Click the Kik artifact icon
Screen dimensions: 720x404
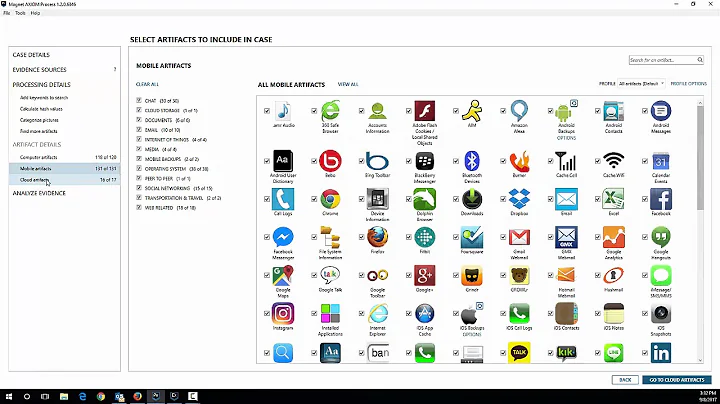(566, 353)
